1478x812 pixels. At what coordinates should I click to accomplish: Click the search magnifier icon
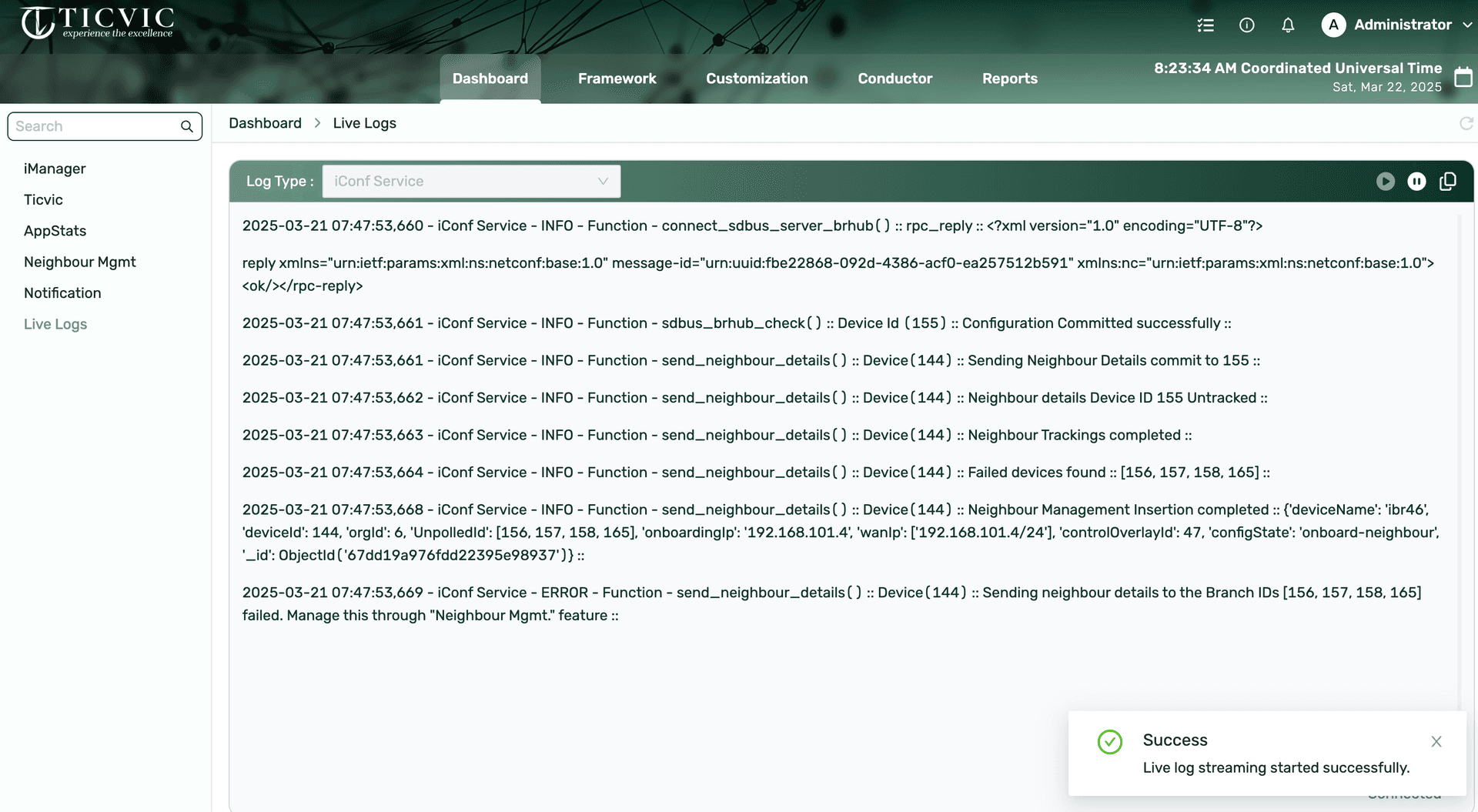pyautogui.click(x=186, y=126)
